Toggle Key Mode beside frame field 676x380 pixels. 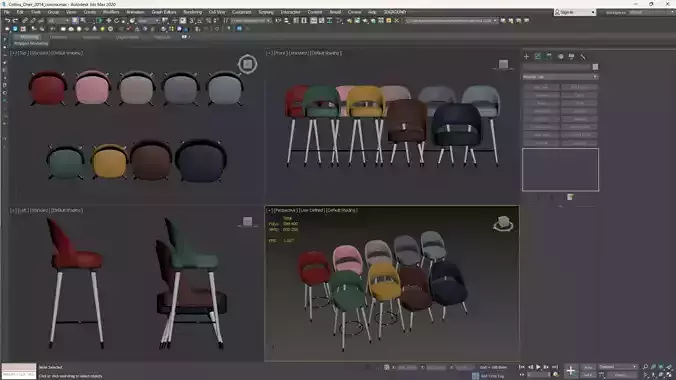pos(522,374)
